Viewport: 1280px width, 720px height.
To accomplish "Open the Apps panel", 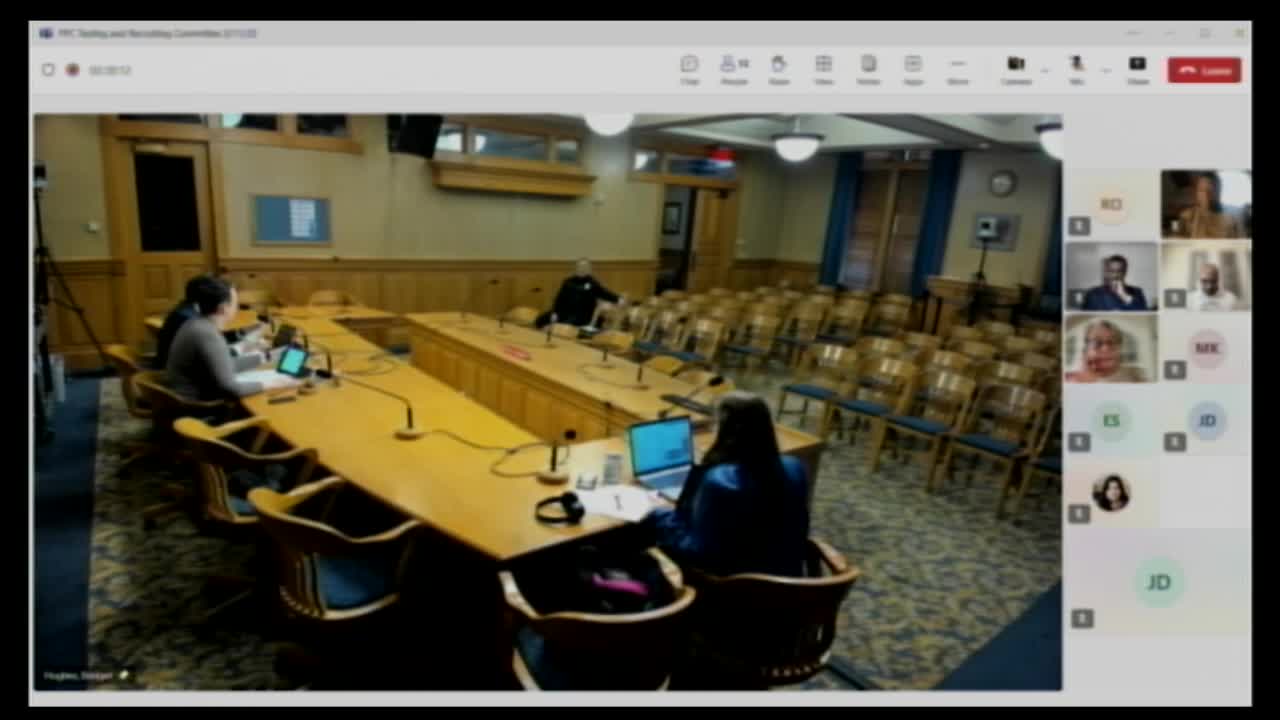I will coord(913,69).
